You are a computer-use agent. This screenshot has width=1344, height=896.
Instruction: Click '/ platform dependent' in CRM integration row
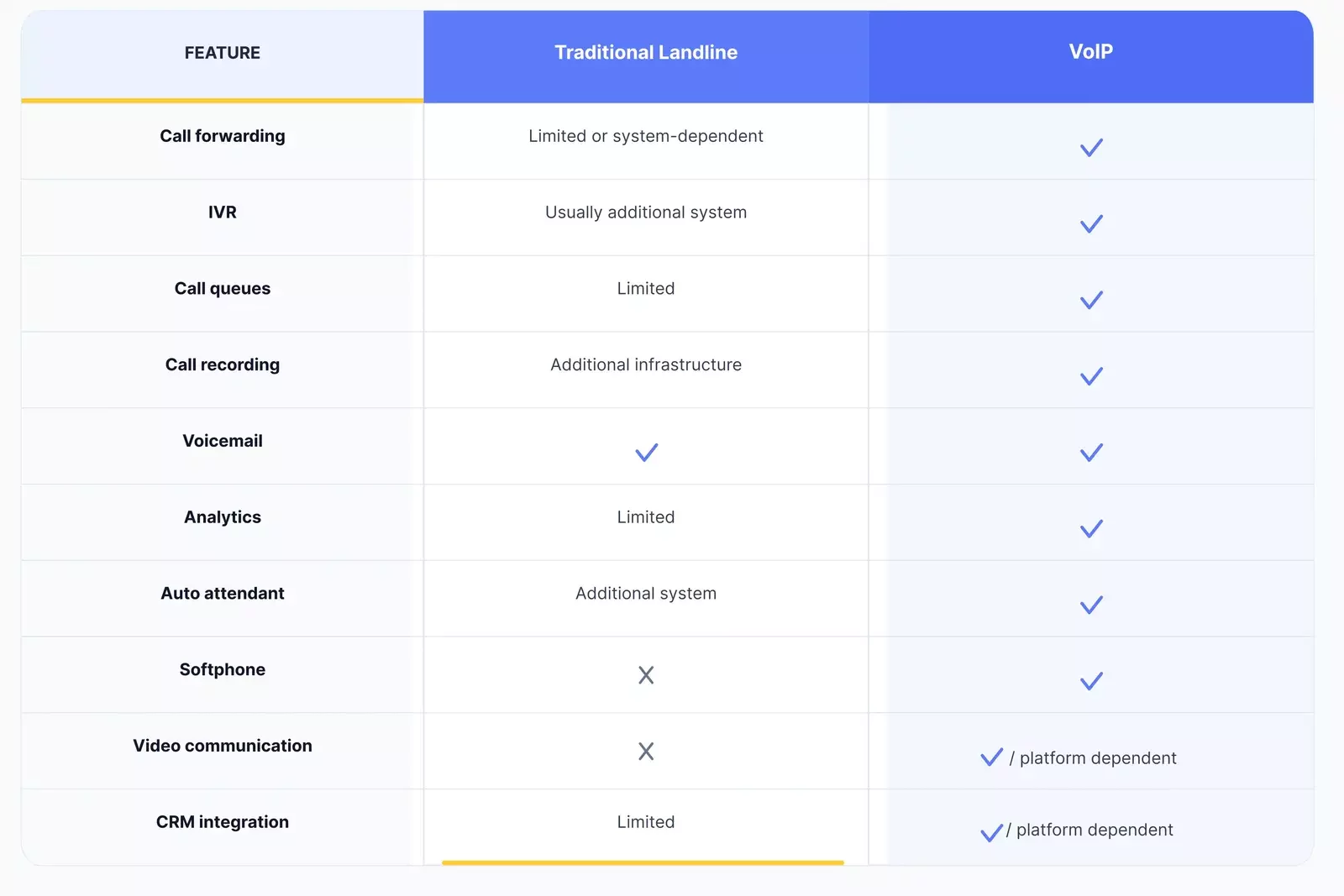[x=1089, y=830]
